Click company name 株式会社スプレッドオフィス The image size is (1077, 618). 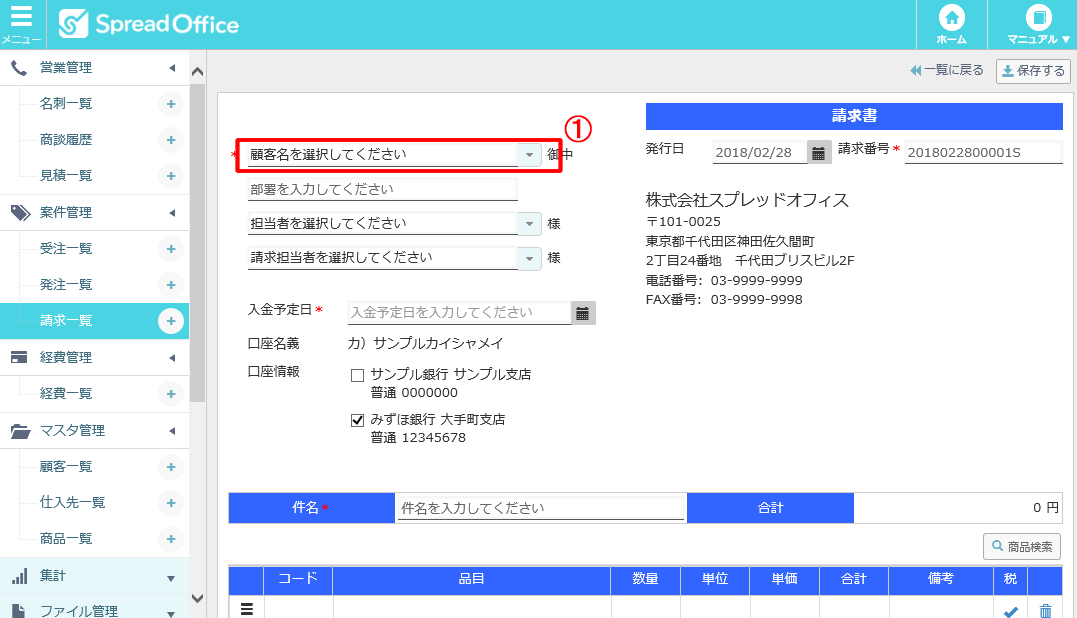pos(747,201)
